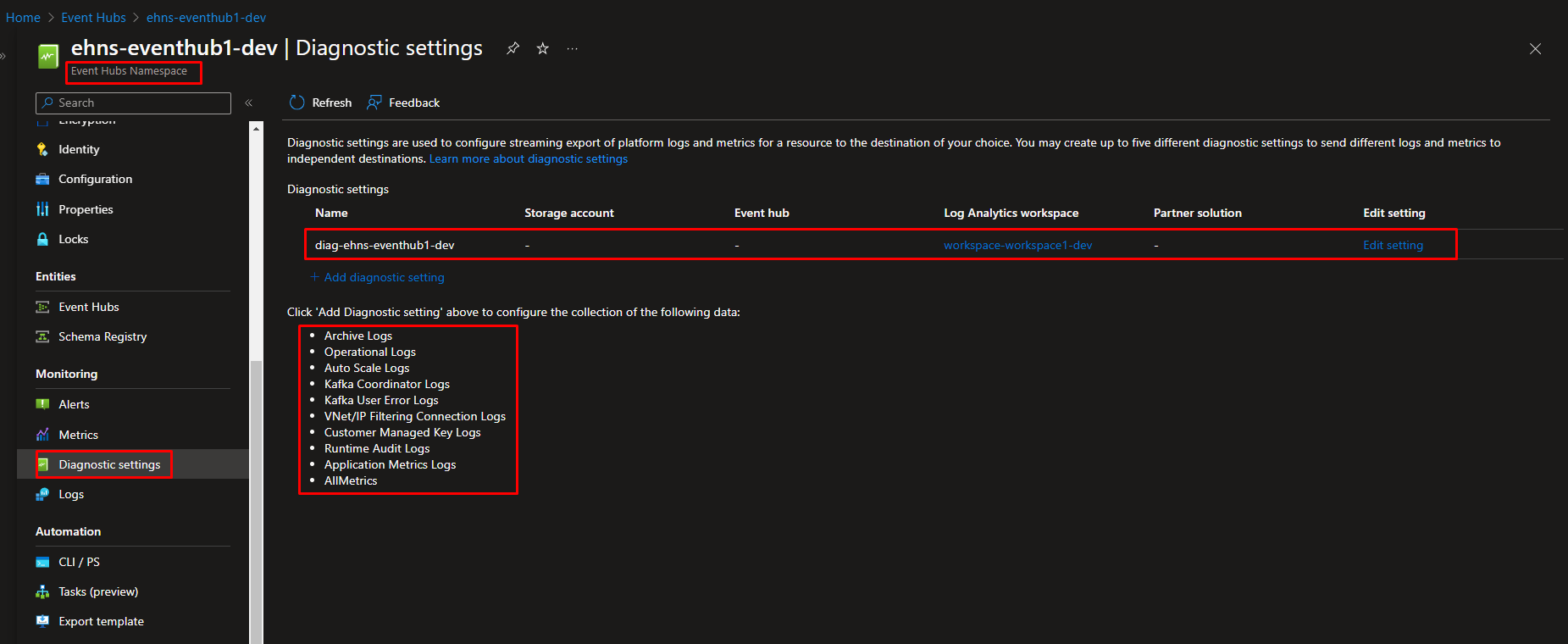Click the AllMetrics list entry
This screenshot has width=1568, height=644.
coord(351,480)
